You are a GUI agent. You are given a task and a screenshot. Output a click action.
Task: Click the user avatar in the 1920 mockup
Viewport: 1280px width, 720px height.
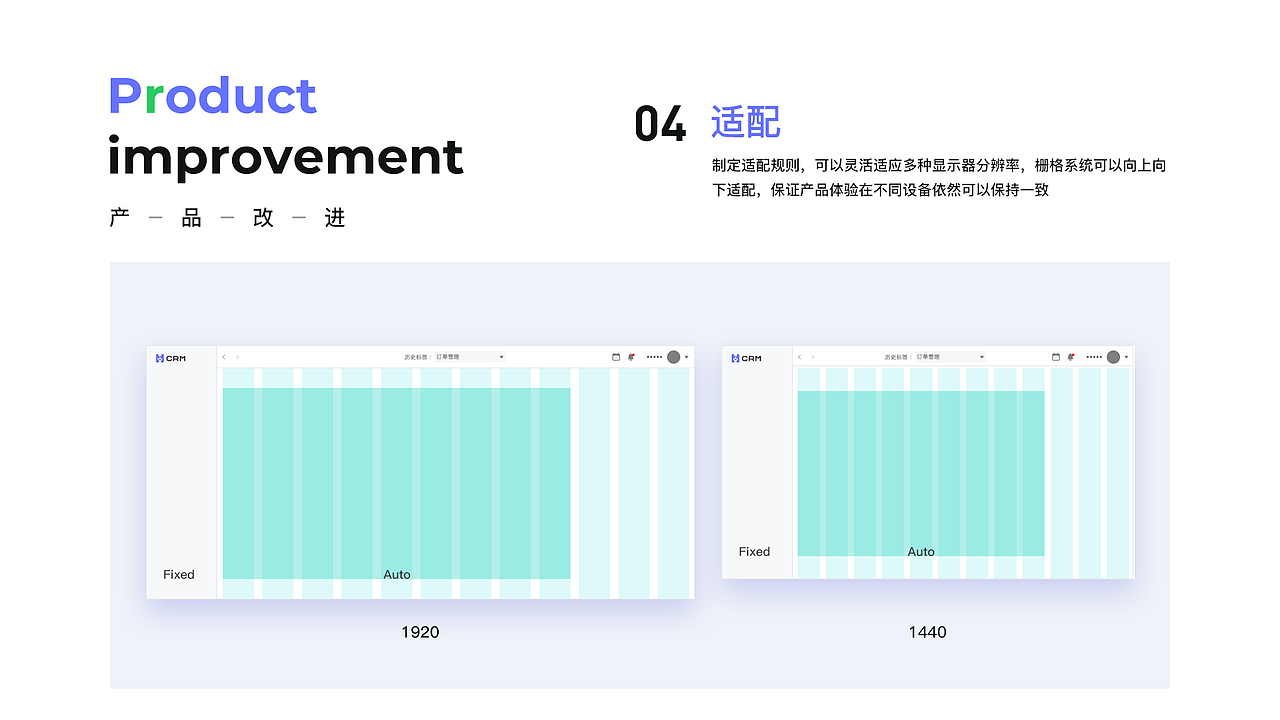click(x=673, y=357)
